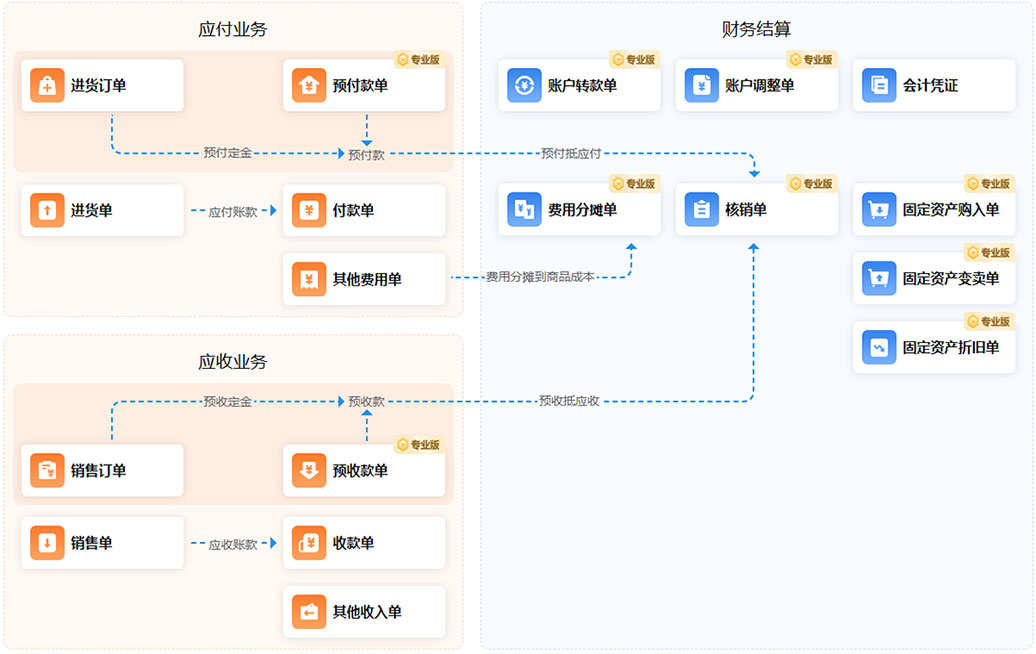Viewport: 1036px width, 654px height.
Task: Click 专业版 badge on 核销单
Action: tap(811, 184)
